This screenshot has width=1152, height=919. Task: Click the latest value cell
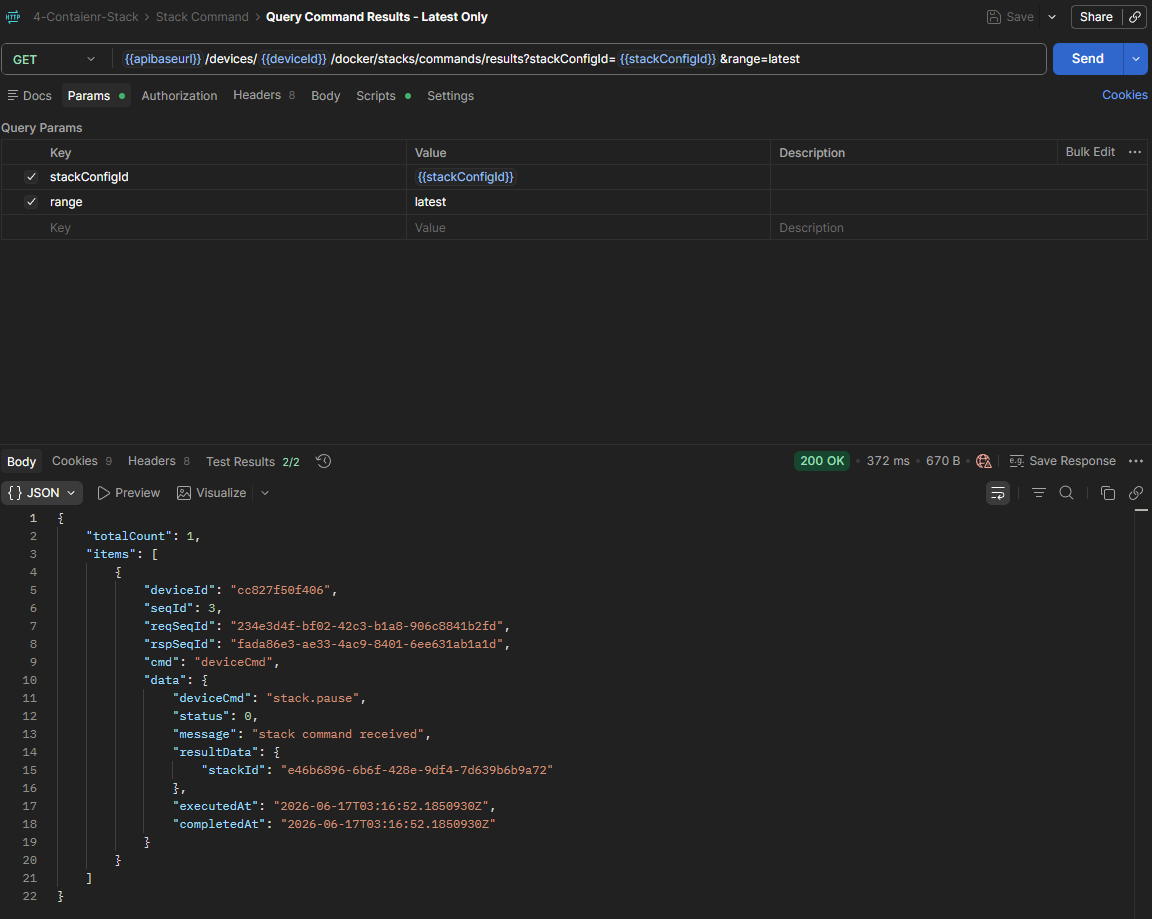pos(588,202)
